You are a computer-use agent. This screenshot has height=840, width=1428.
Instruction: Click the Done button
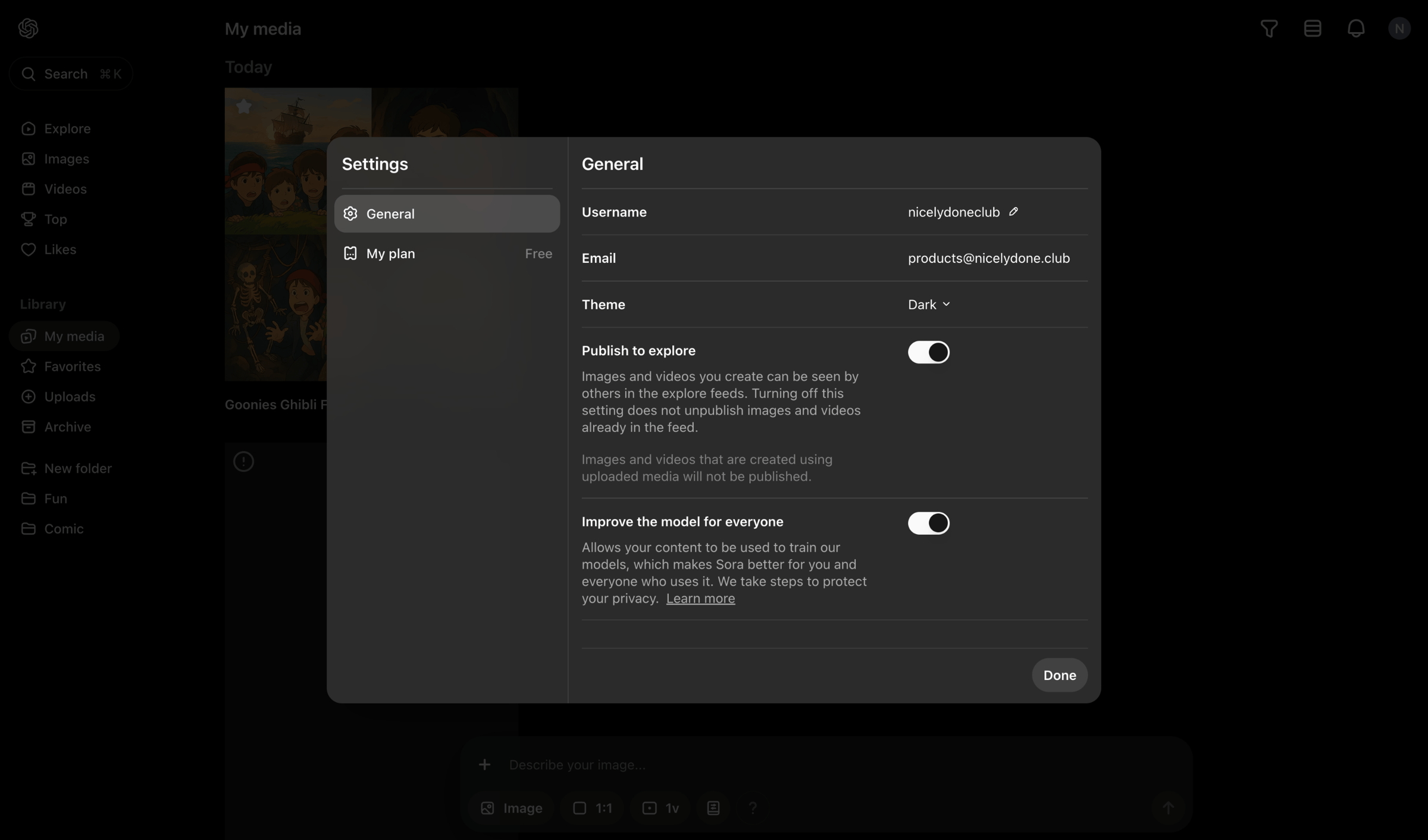pyautogui.click(x=1060, y=675)
